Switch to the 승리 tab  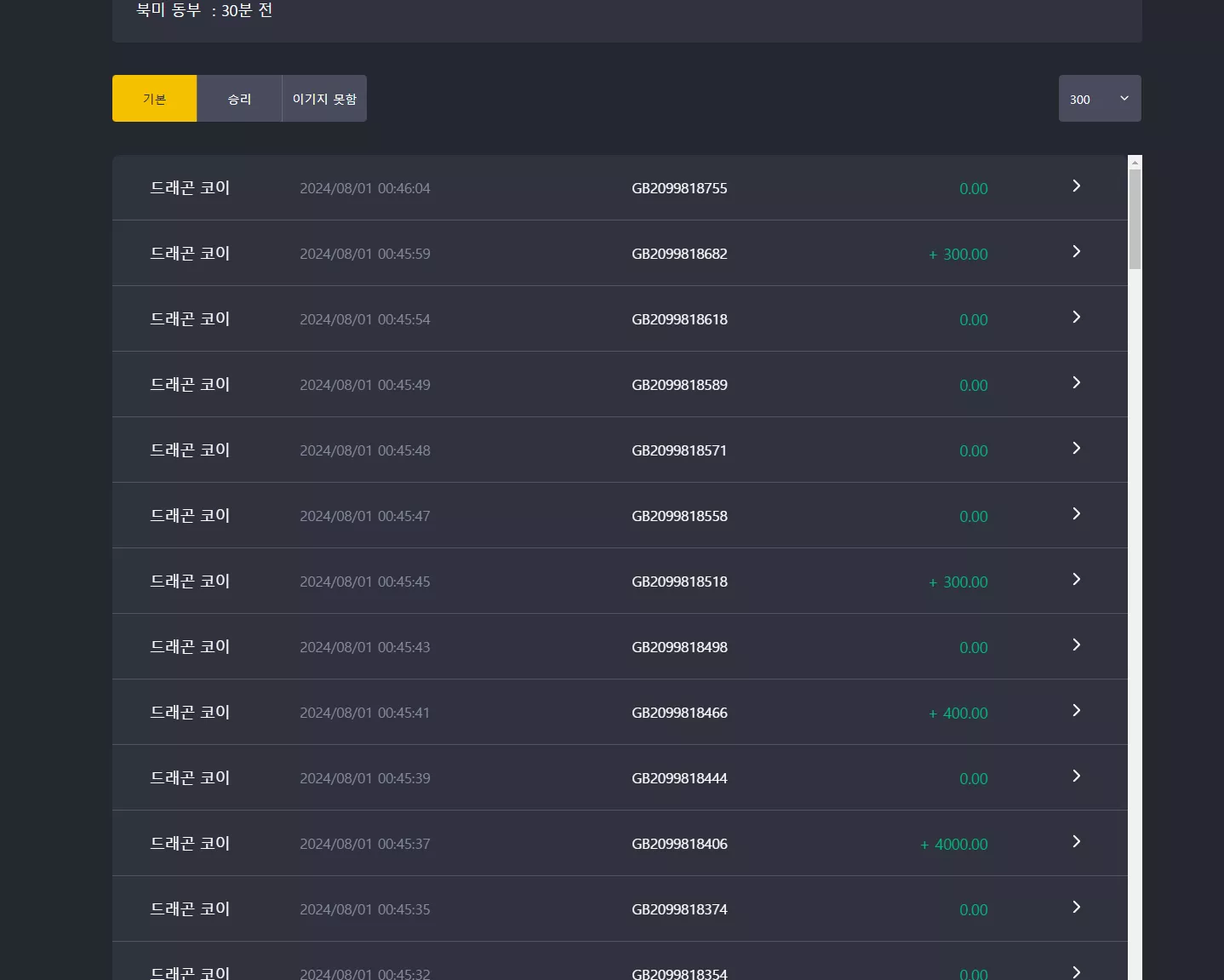click(239, 99)
